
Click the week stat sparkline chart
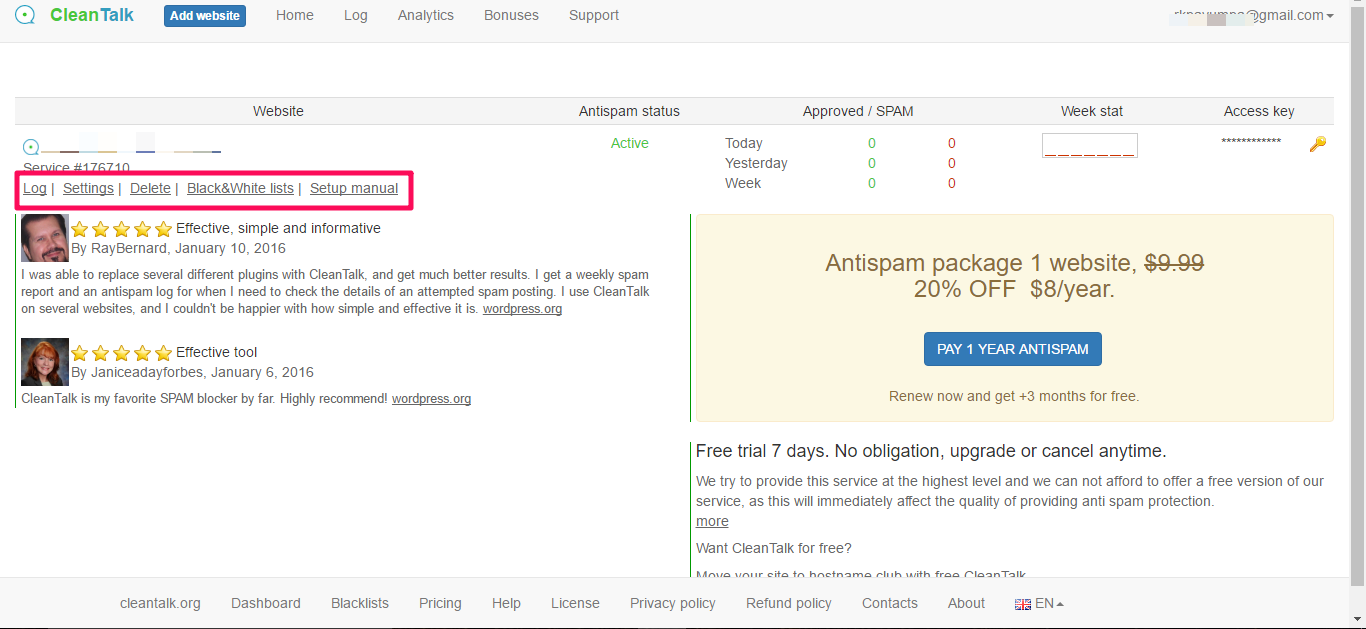[x=1090, y=146]
